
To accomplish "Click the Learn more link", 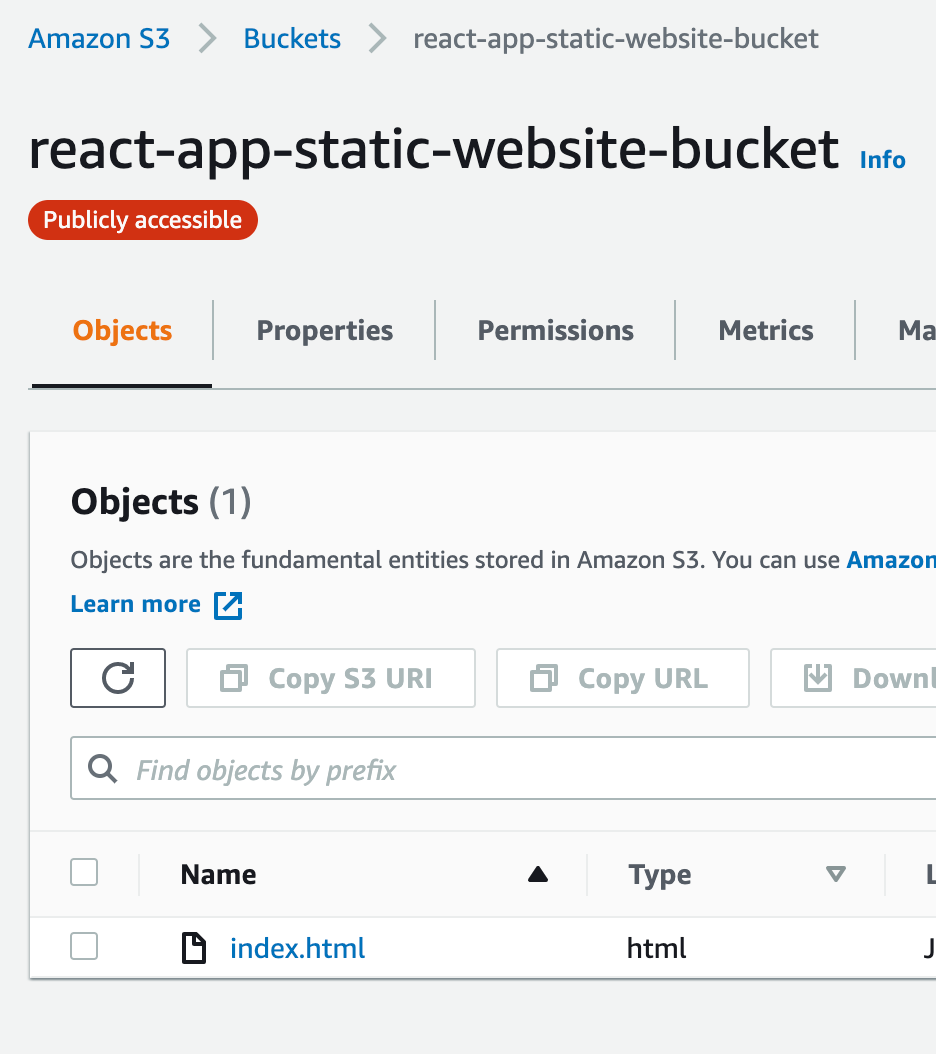I will click(135, 604).
